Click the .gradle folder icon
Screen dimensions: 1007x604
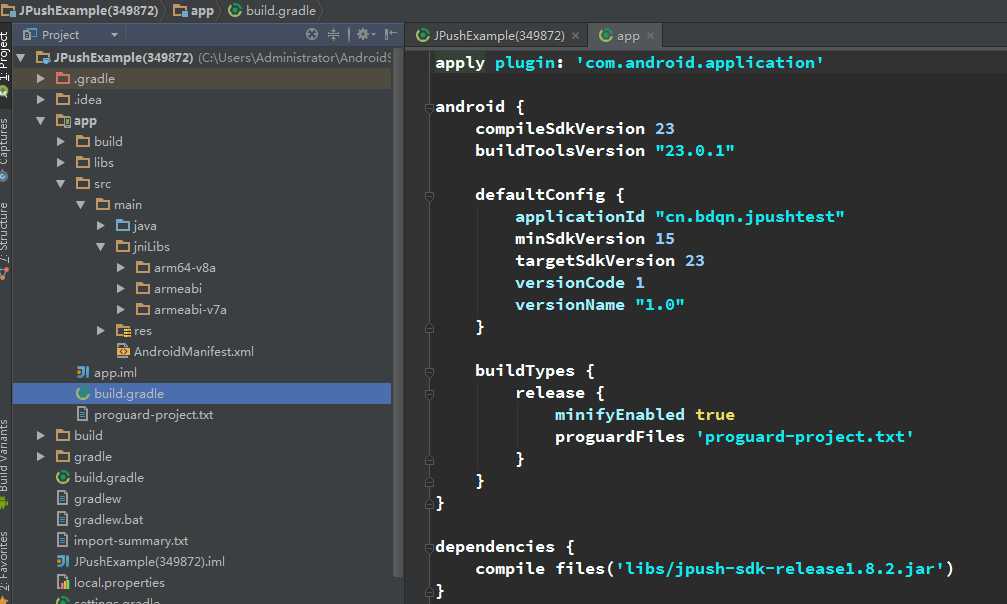coord(63,78)
